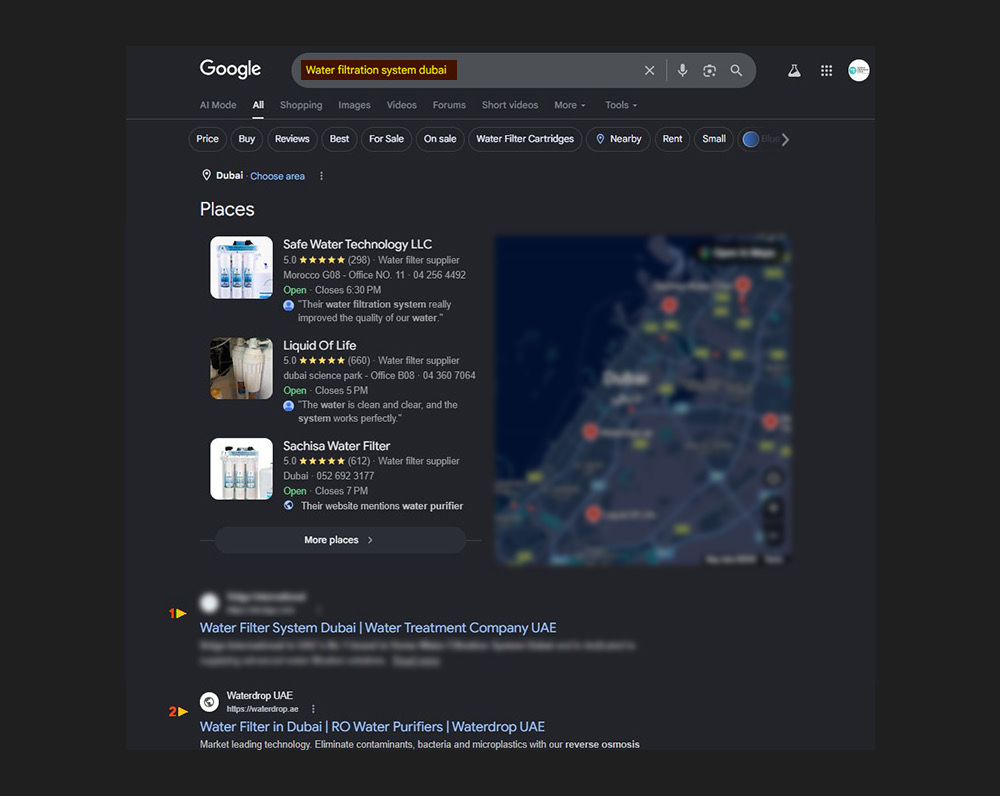Click the Dubai location pin icon
The width and height of the screenshot is (1000, 796).
[206, 175]
